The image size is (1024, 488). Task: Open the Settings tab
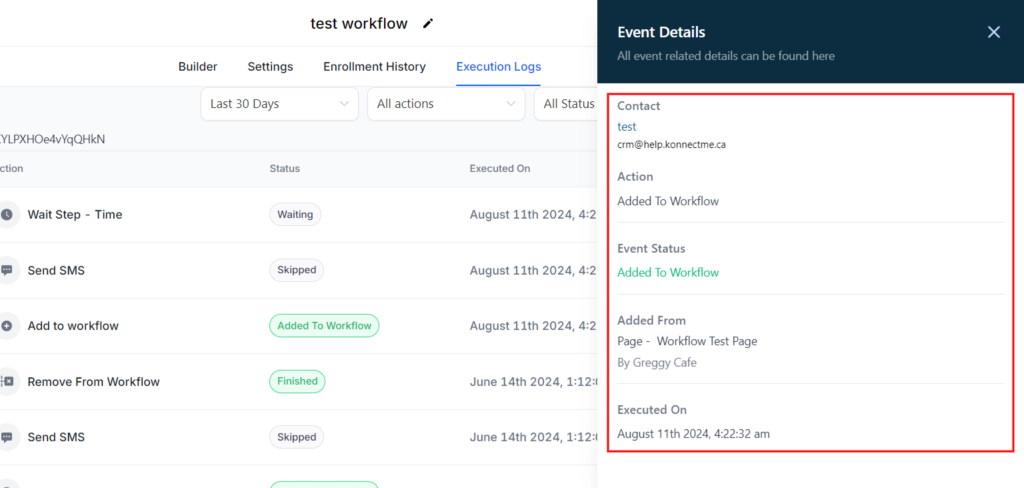(270, 67)
